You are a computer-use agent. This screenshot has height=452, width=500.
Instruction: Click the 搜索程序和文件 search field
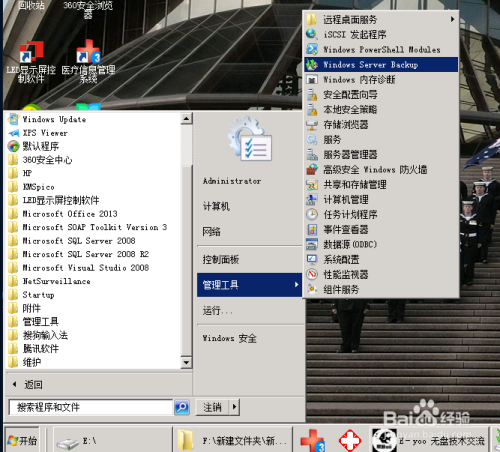pyautogui.click(x=90, y=407)
